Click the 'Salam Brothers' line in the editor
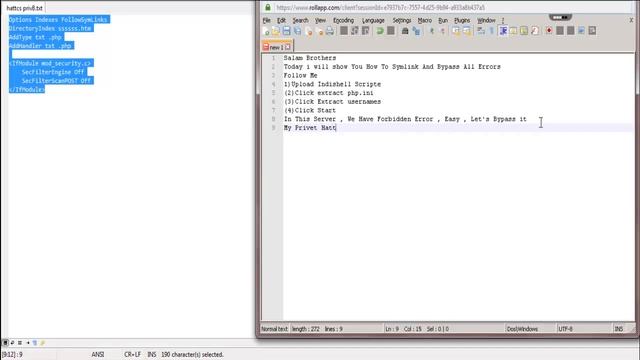This screenshot has height=360, width=640. pyautogui.click(x=310, y=58)
